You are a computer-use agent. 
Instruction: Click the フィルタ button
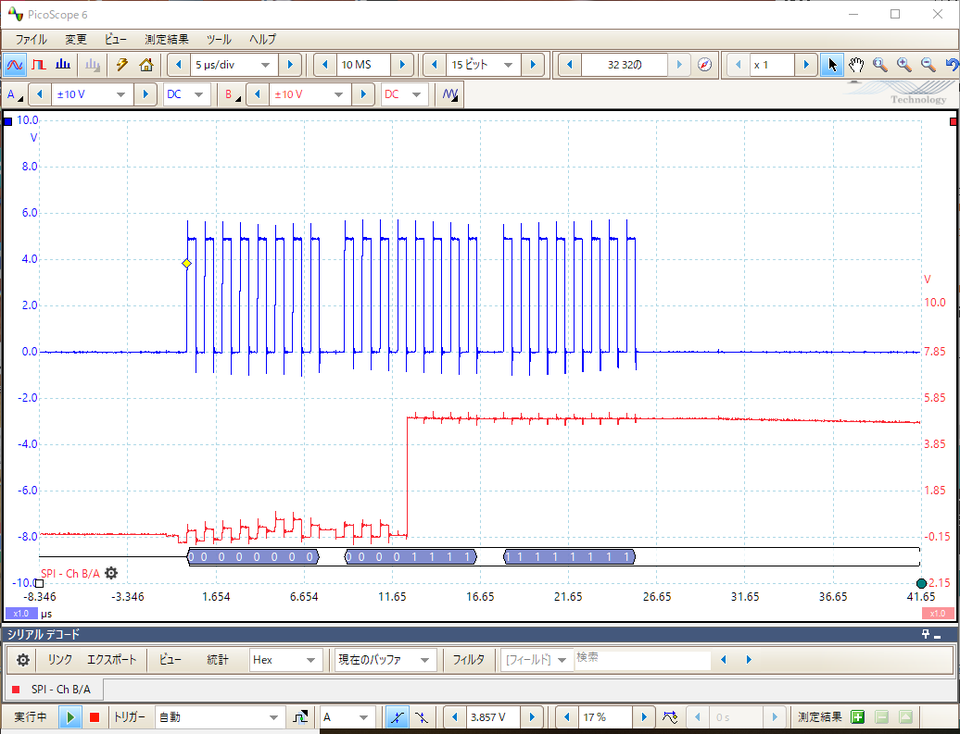[x=468, y=660]
